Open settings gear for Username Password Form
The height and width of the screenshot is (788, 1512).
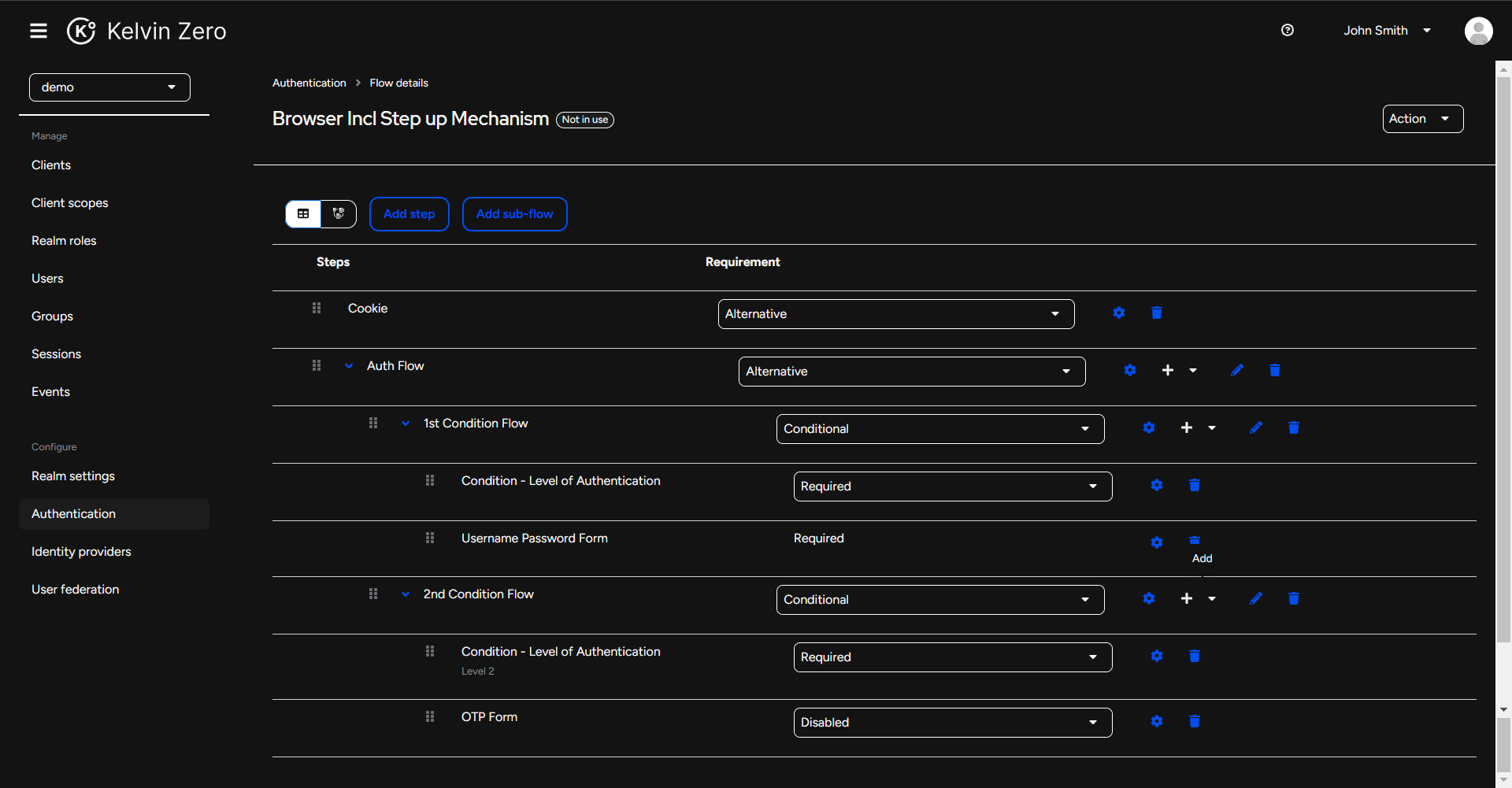click(1156, 542)
